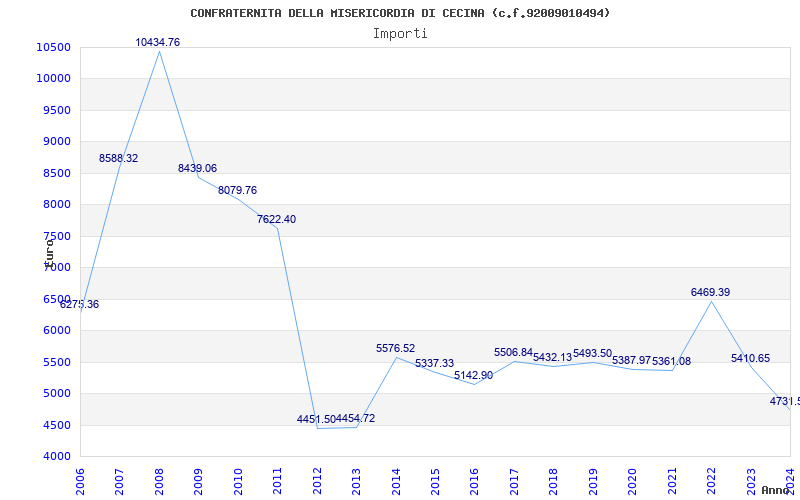Image resolution: width=800 pixels, height=500 pixels.
Task: Click the 2019 x-axis year
Action: (x=593, y=482)
